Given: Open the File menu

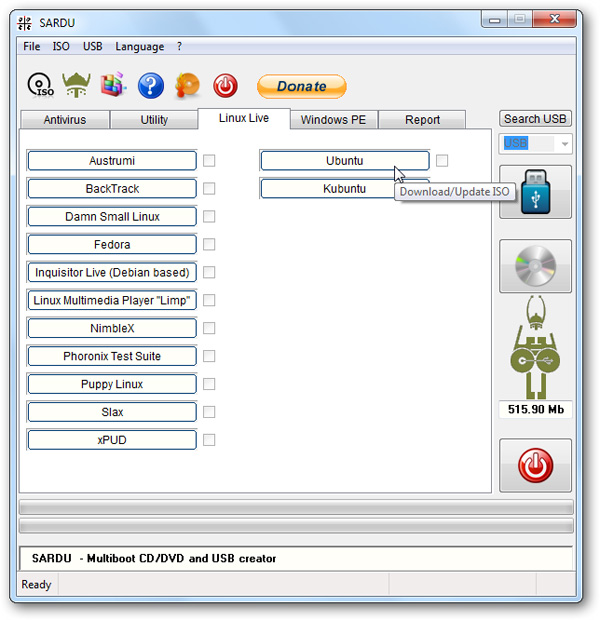Looking at the screenshot, I should tap(32, 46).
